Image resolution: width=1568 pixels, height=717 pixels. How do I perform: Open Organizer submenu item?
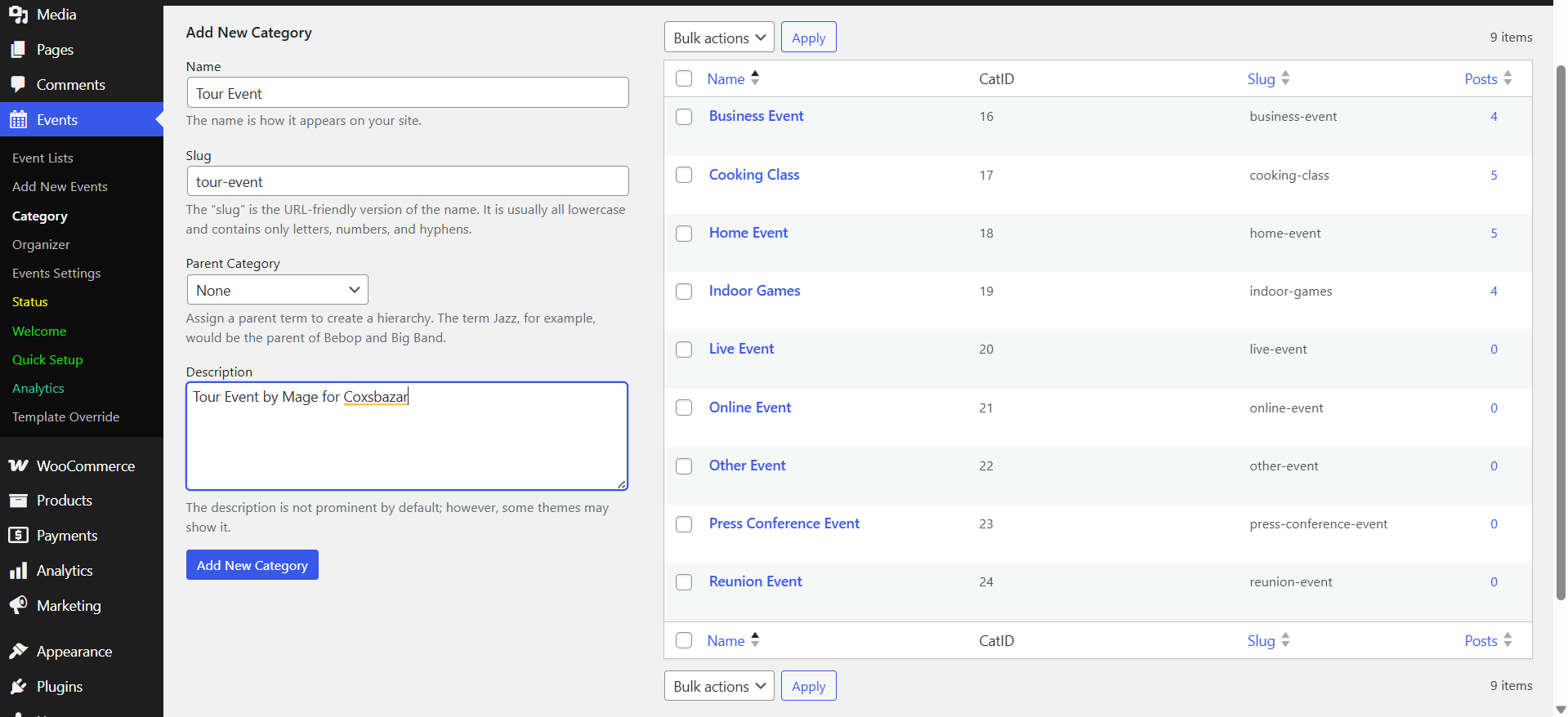[41, 245]
